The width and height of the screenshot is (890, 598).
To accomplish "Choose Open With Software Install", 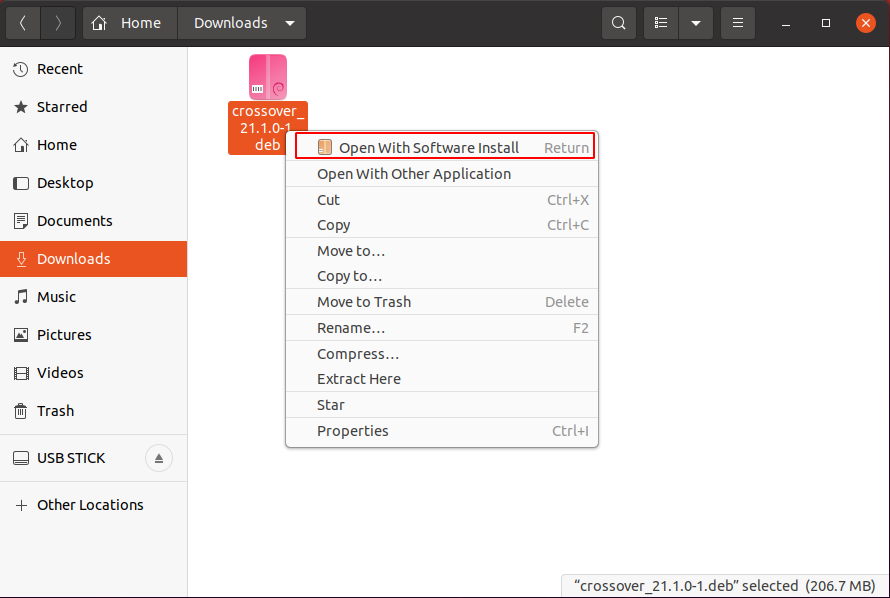I will point(429,147).
